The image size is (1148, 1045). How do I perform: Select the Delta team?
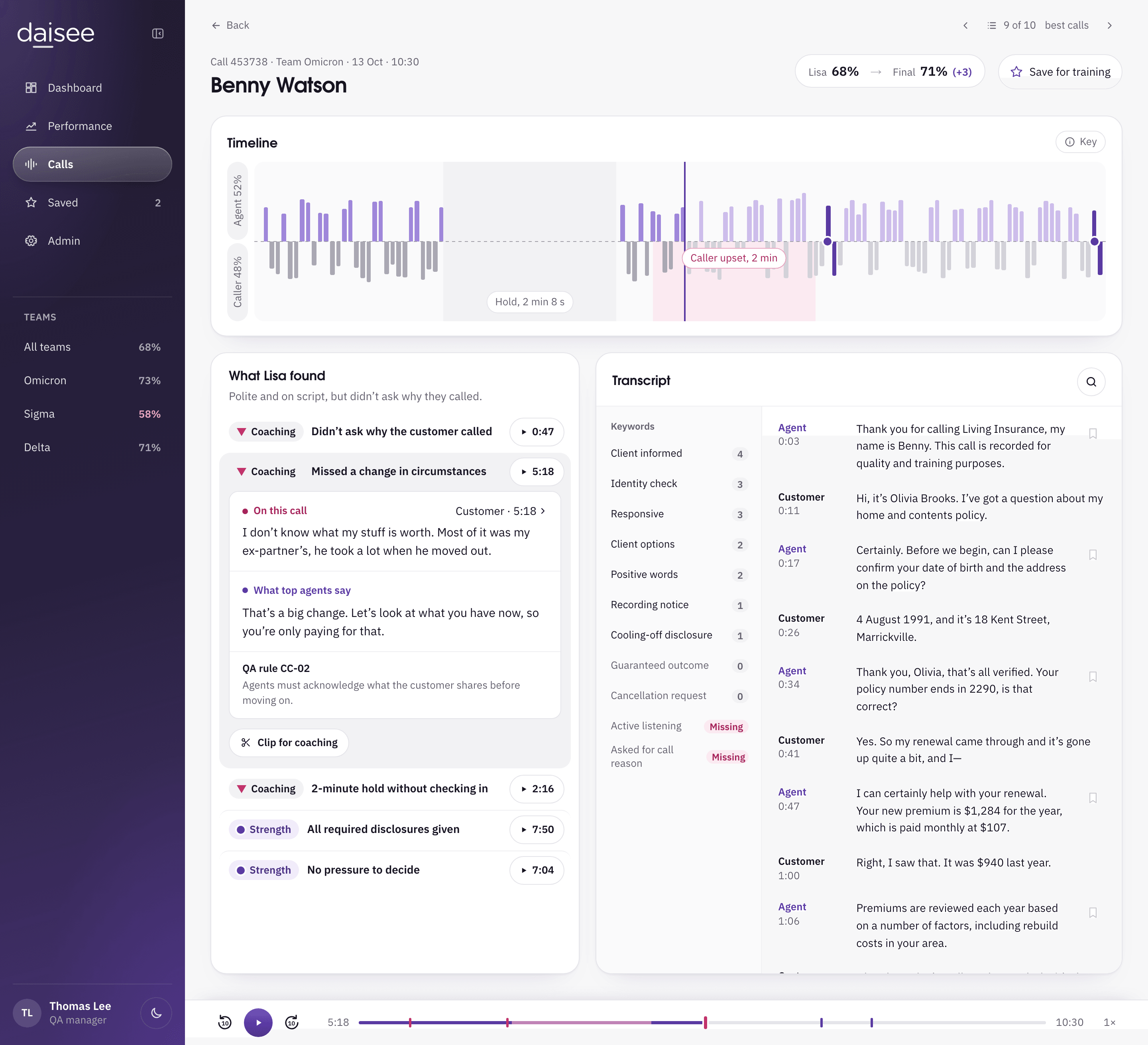coord(92,448)
